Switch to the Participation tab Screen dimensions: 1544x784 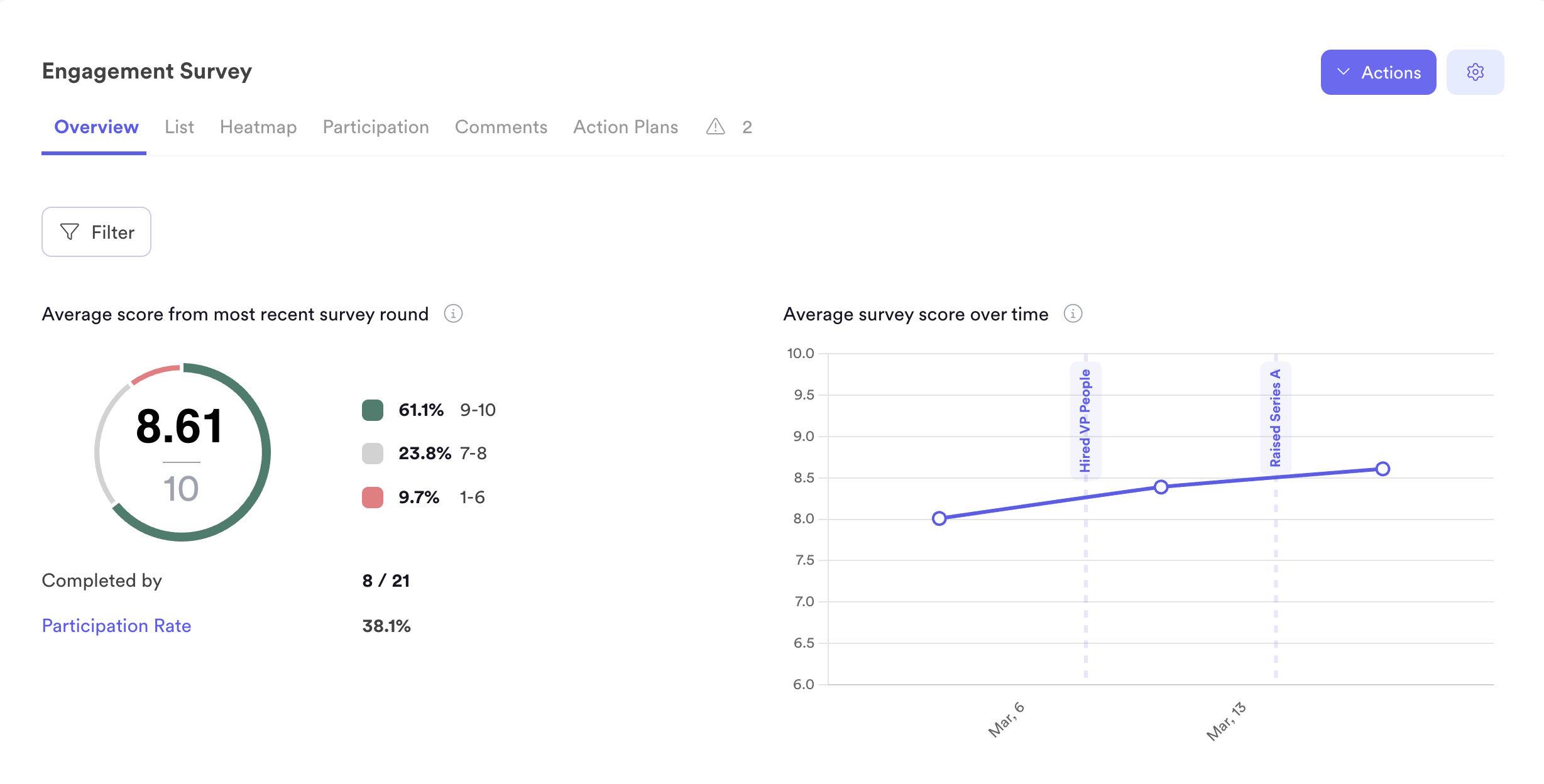pyautogui.click(x=375, y=127)
